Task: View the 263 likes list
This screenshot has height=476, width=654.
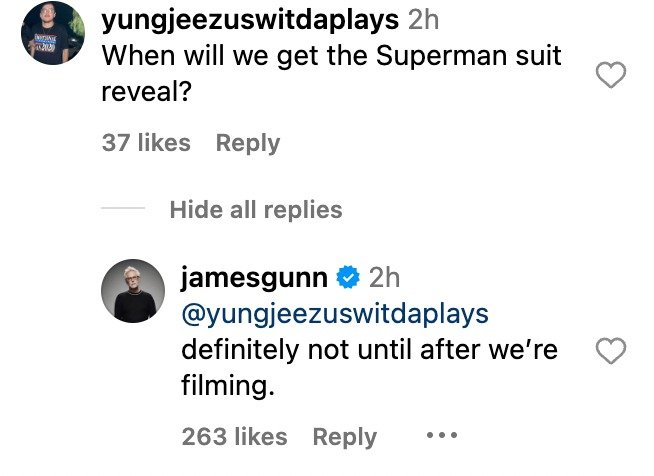Action: 234,437
